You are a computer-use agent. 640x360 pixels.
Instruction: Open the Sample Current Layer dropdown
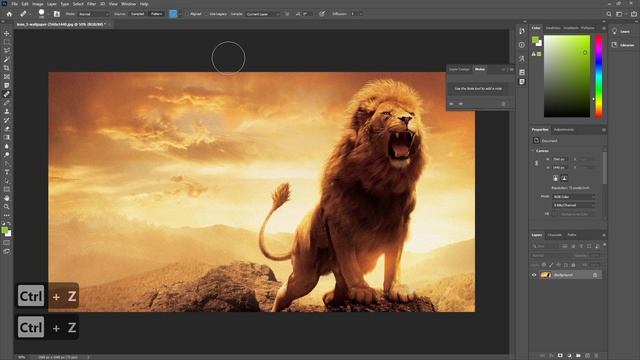click(x=263, y=14)
